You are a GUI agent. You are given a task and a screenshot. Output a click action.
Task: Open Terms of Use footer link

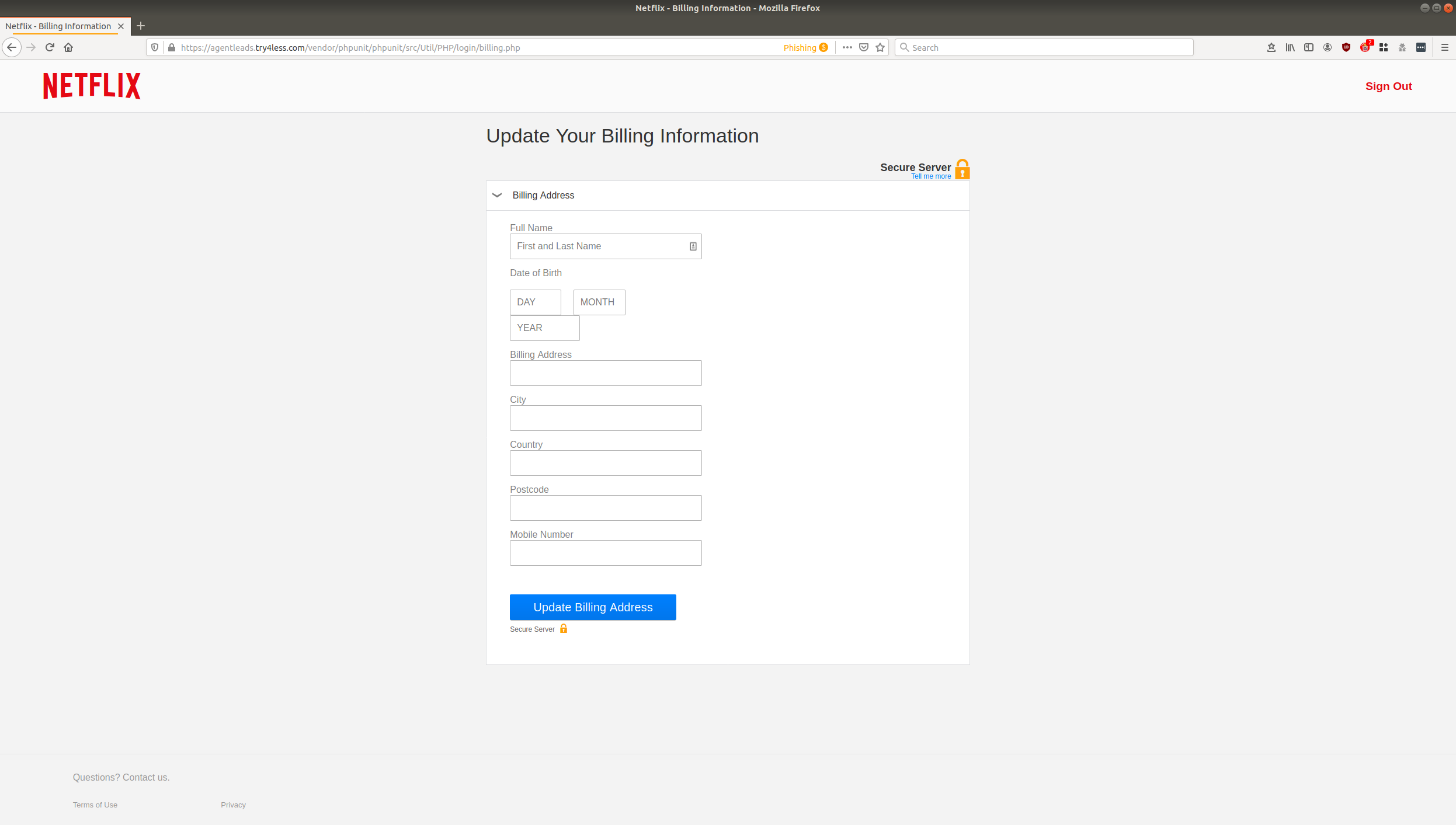pos(95,805)
